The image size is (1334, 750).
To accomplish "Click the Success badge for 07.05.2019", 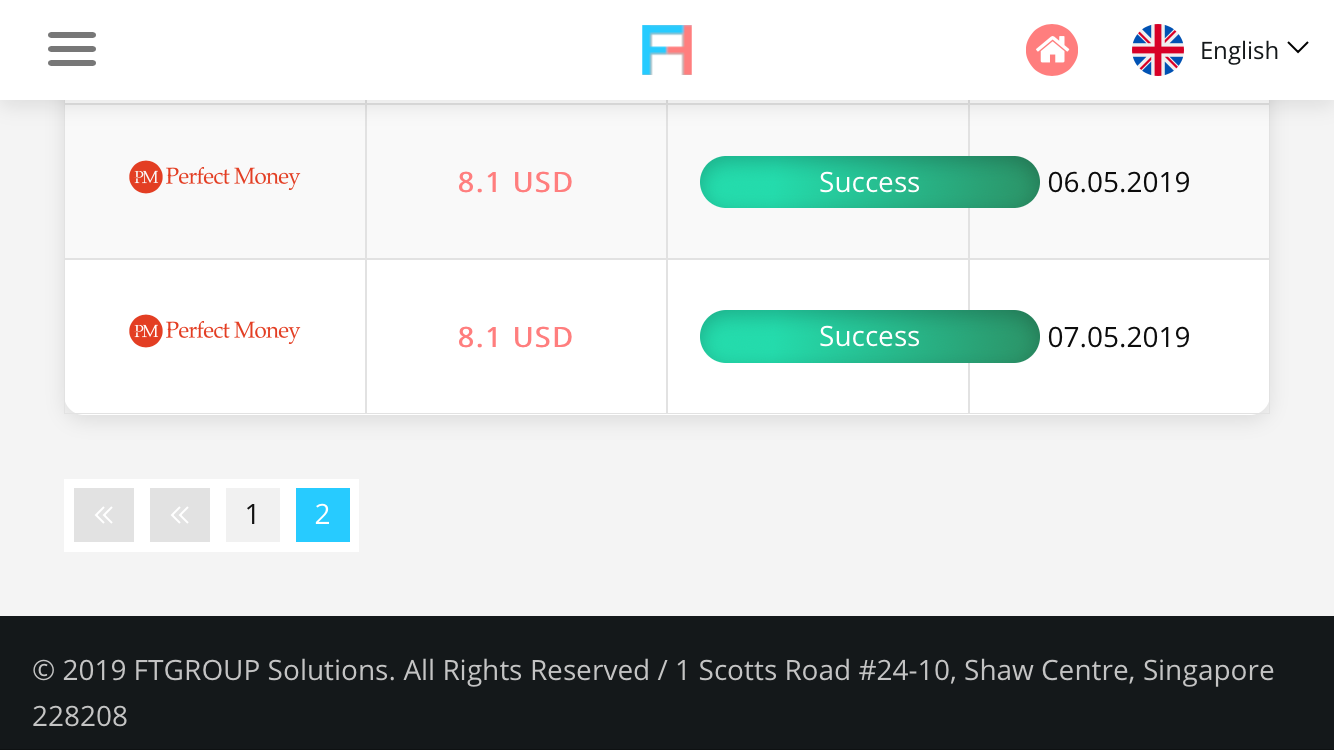I will (869, 336).
